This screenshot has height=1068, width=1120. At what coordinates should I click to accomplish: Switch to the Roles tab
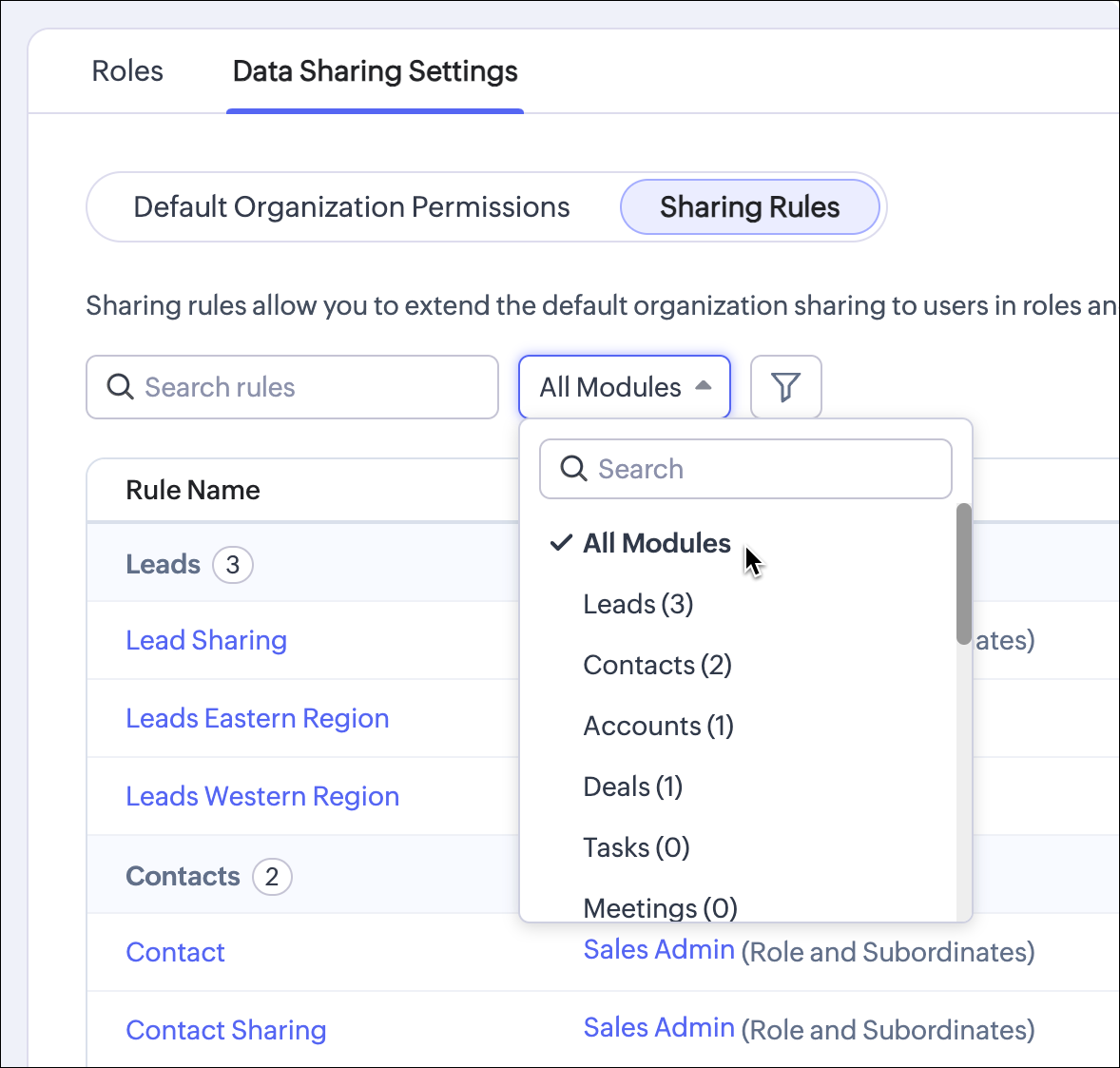pos(127,71)
